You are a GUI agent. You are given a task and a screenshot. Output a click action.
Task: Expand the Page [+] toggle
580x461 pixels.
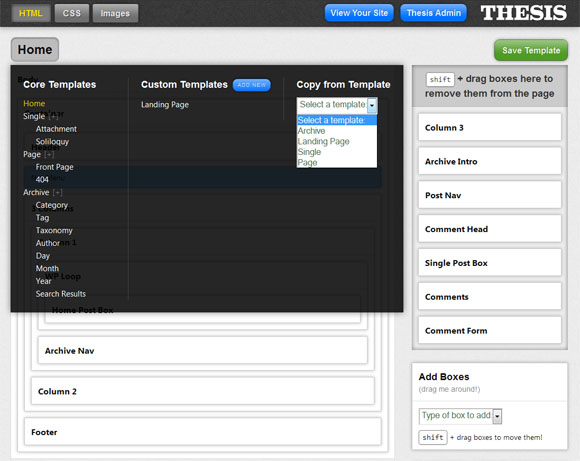click(x=49, y=154)
